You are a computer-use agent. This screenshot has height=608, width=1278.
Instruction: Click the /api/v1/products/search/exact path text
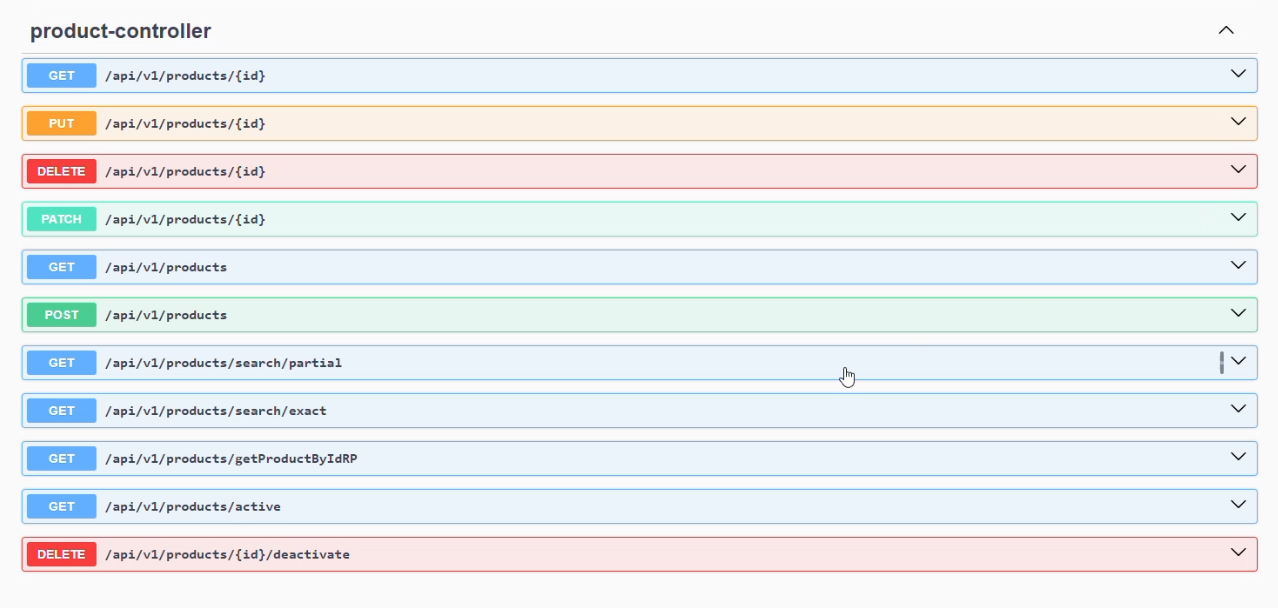pos(215,411)
